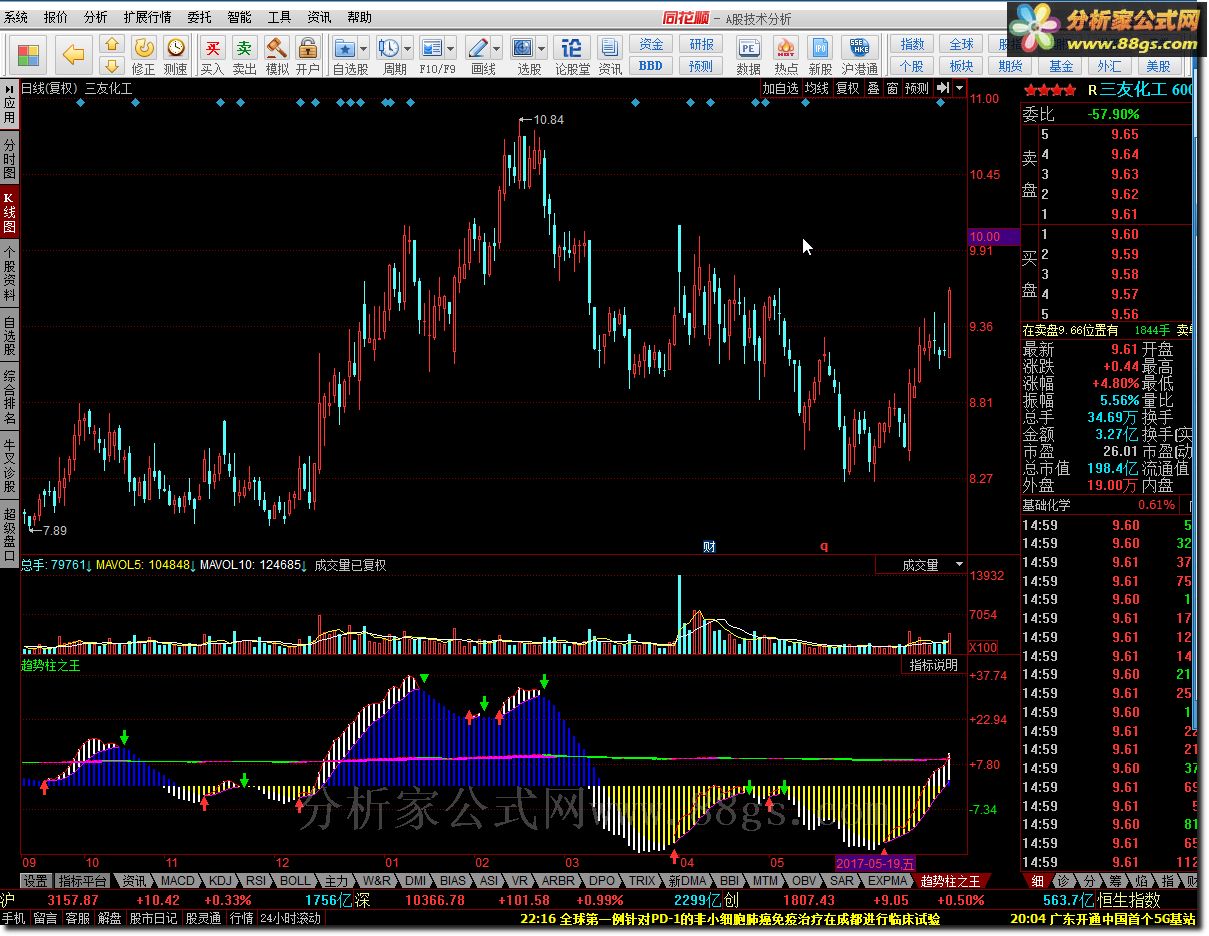Select the BOLL indicator tab
This screenshot has width=1209, height=936.
(295, 881)
